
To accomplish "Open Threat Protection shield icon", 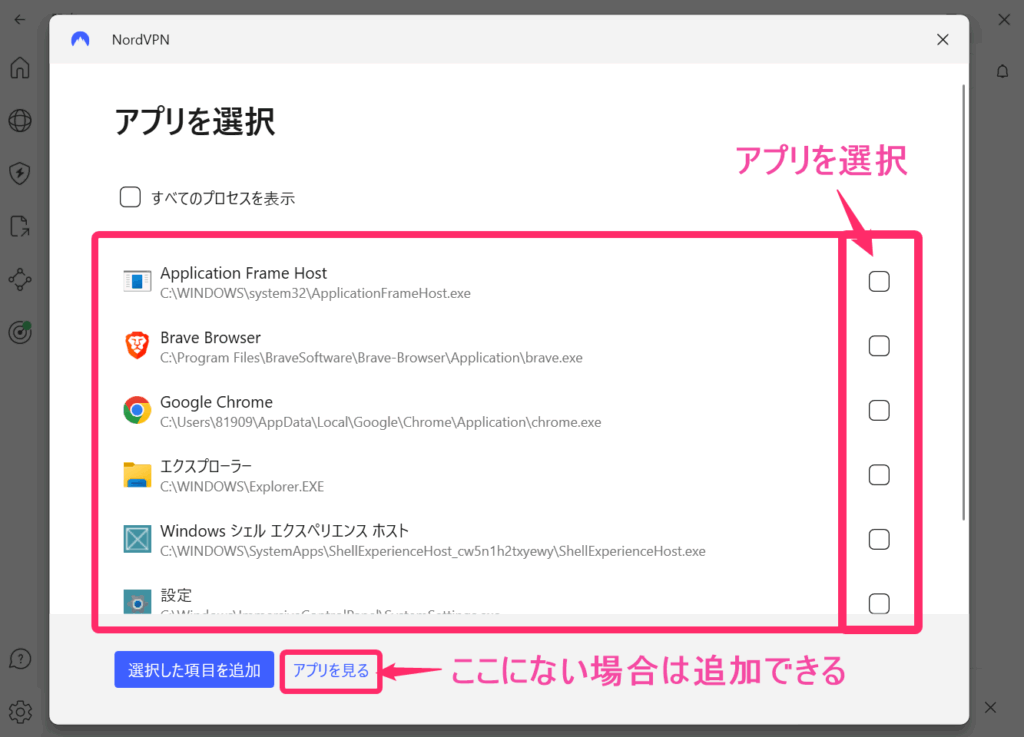I will click(20, 174).
